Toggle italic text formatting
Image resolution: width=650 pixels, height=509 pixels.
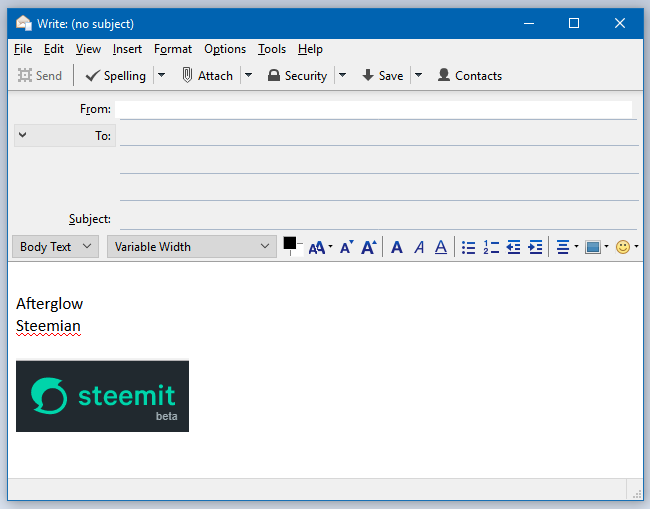coord(419,247)
